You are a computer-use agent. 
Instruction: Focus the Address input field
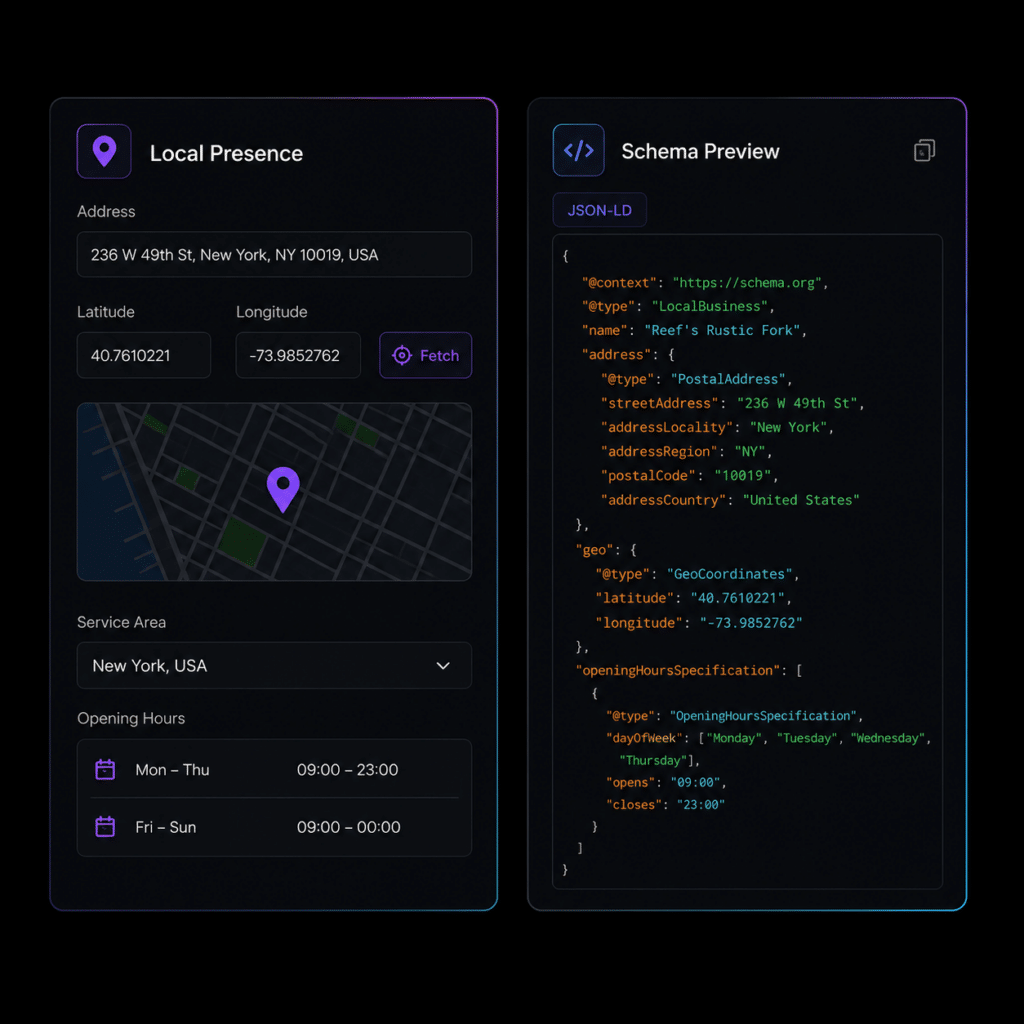pos(274,255)
